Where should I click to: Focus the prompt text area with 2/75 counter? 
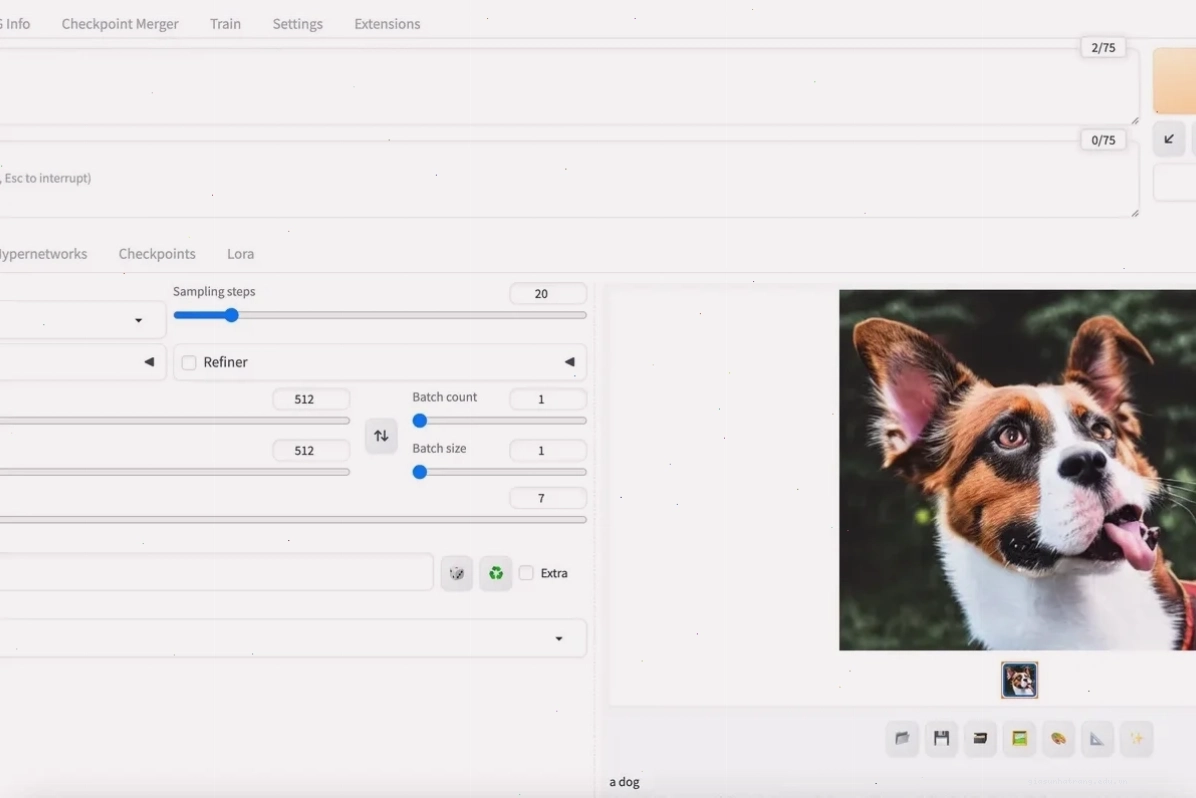[568, 85]
